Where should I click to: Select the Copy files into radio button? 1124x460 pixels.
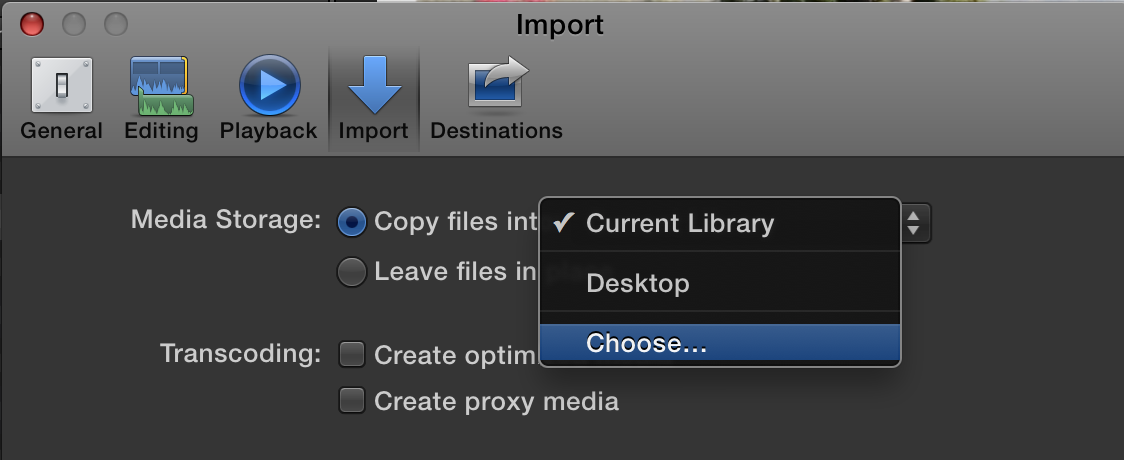(x=351, y=222)
